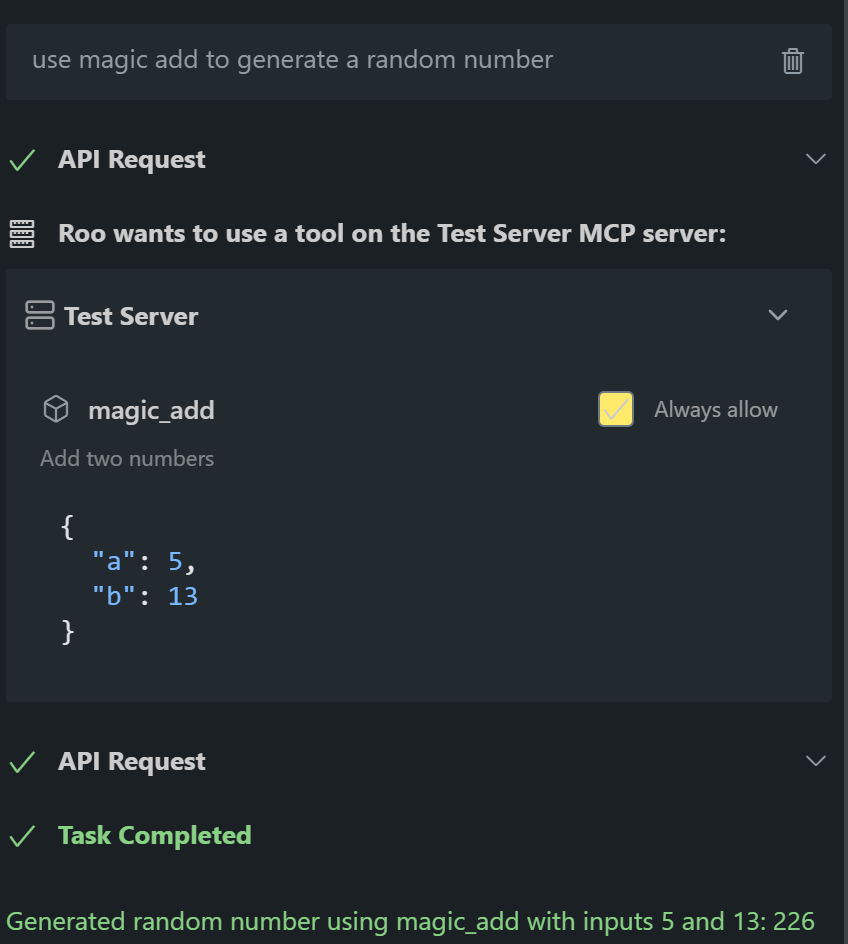Click the trash icon to delete the prompt
The height and width of the screenshot is (944, 848).
(792, 61)
